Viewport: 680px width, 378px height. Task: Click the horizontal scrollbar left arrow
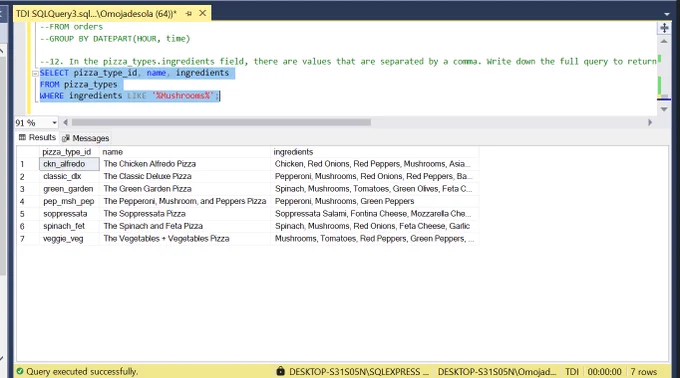click(65, 123)
